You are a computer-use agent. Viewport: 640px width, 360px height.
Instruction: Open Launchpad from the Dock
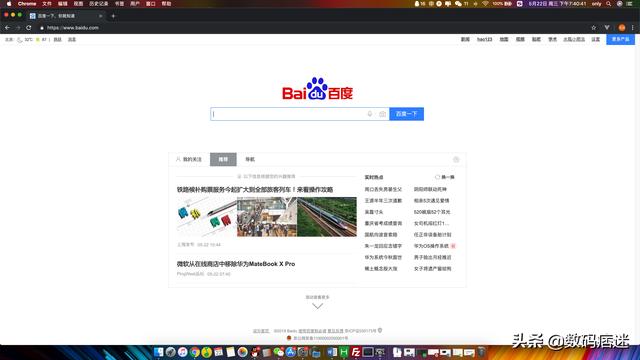[x=171, y=352]
